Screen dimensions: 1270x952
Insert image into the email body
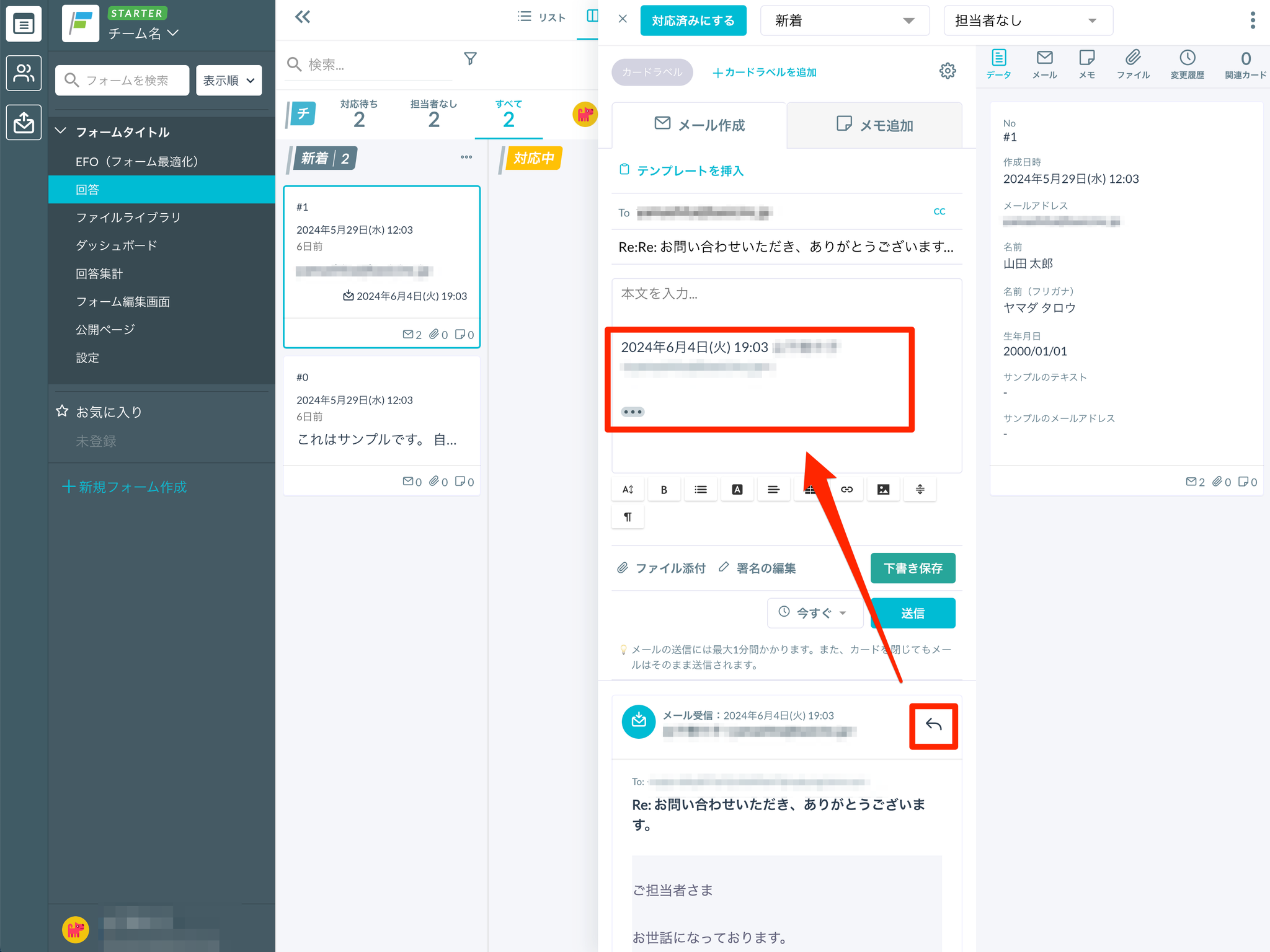tap(883, 490)
